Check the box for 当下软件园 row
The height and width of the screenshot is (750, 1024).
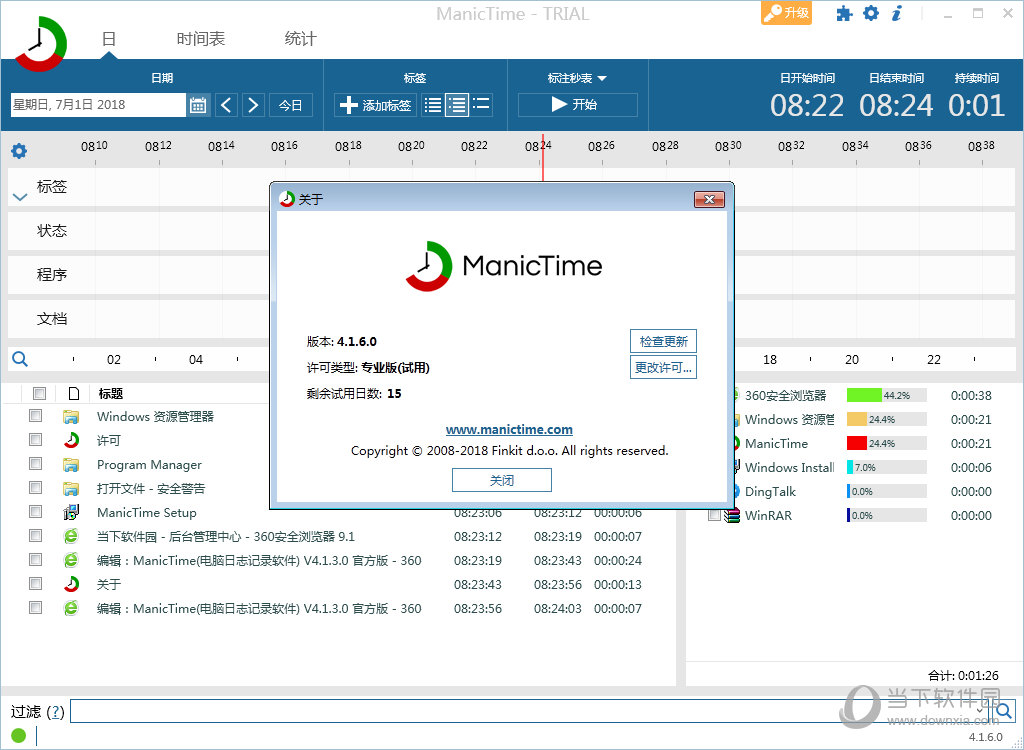tap(35, 536)
